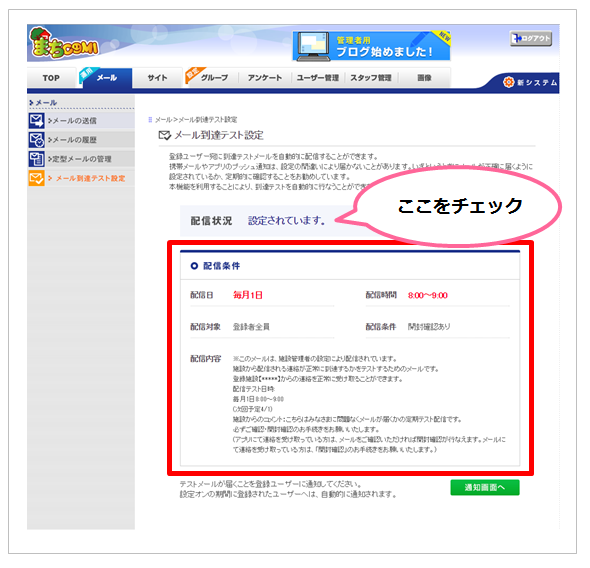Go to the TOP tab
The image size is (590, 568).
(x=51, y=78)
